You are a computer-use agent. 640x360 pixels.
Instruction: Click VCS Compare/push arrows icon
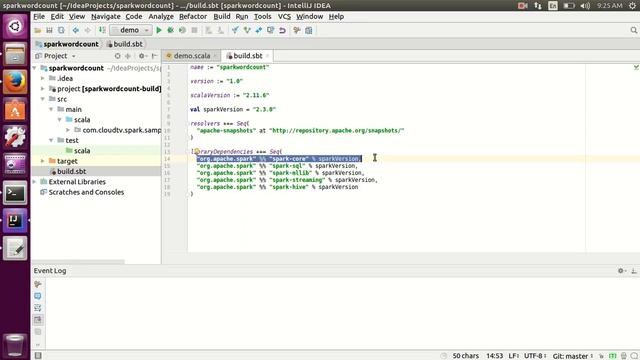[259, 30]
